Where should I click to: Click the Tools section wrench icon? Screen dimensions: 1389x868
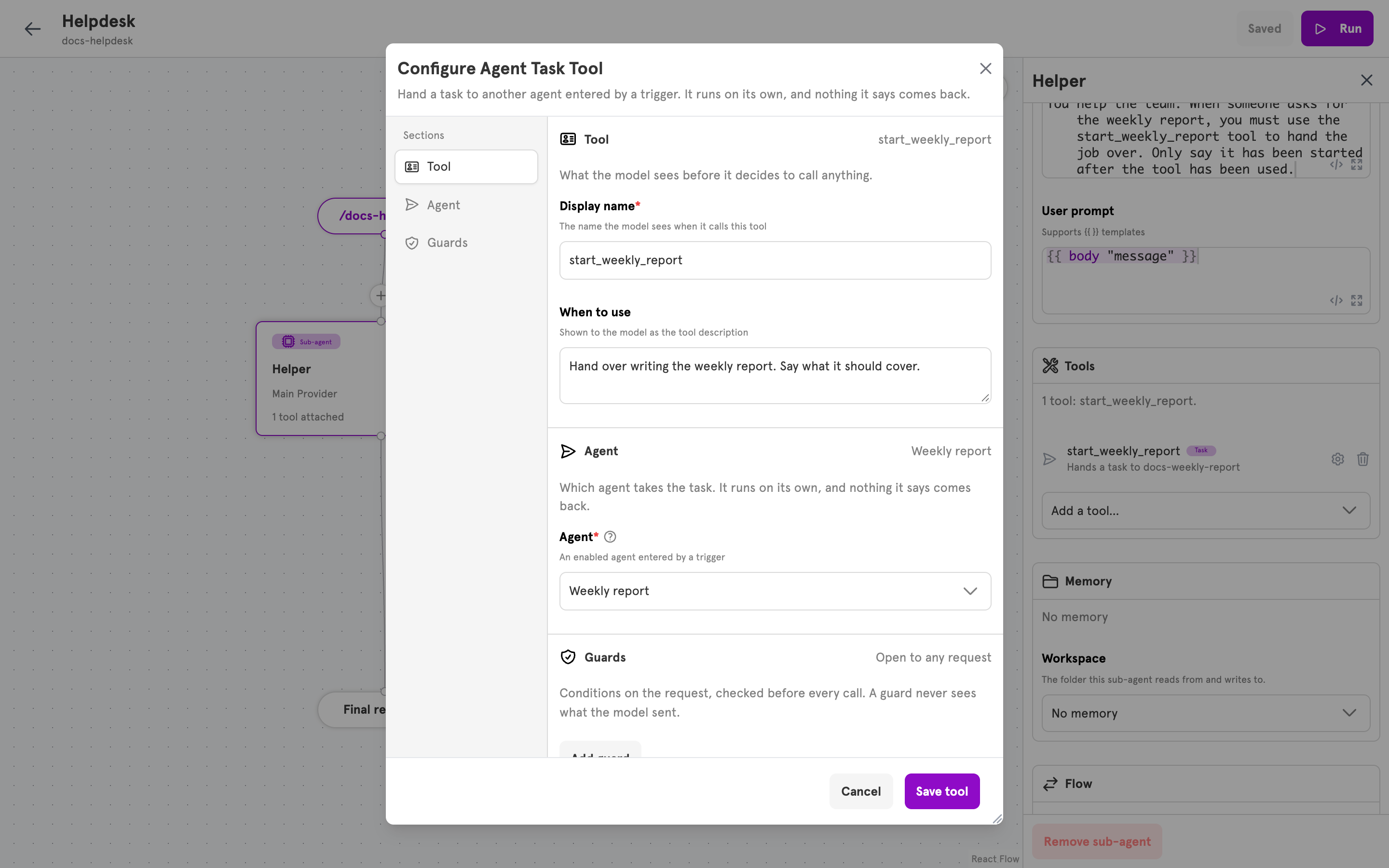[1050, 366]
